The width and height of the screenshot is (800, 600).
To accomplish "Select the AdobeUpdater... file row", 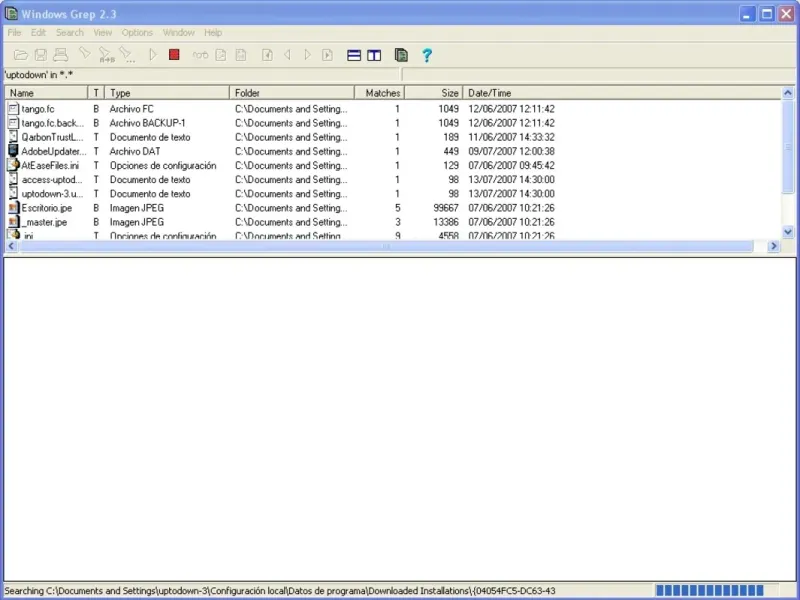I will tap(393, 152).
